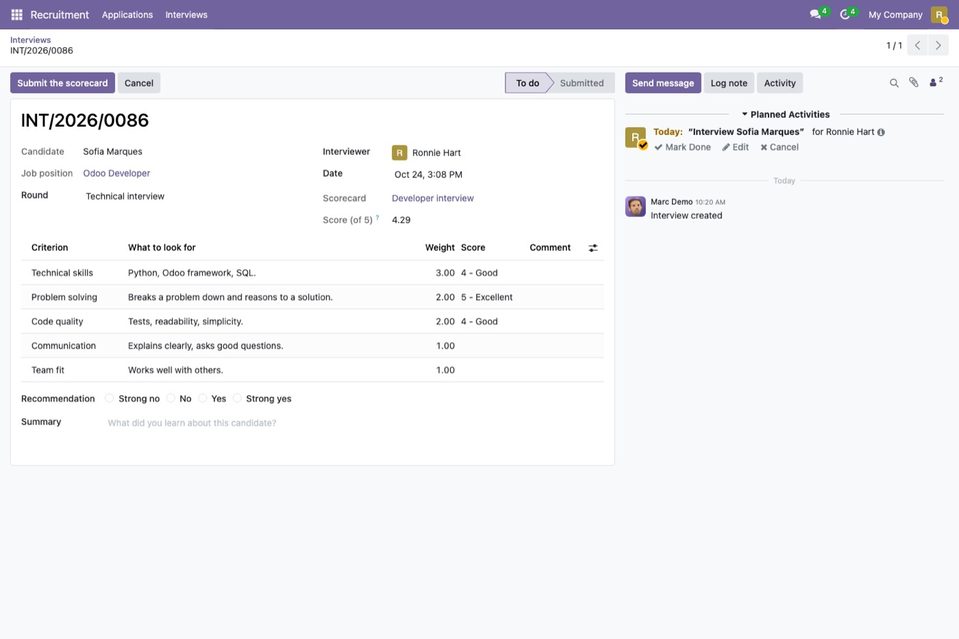Click the Send message button

coord(663,83)
